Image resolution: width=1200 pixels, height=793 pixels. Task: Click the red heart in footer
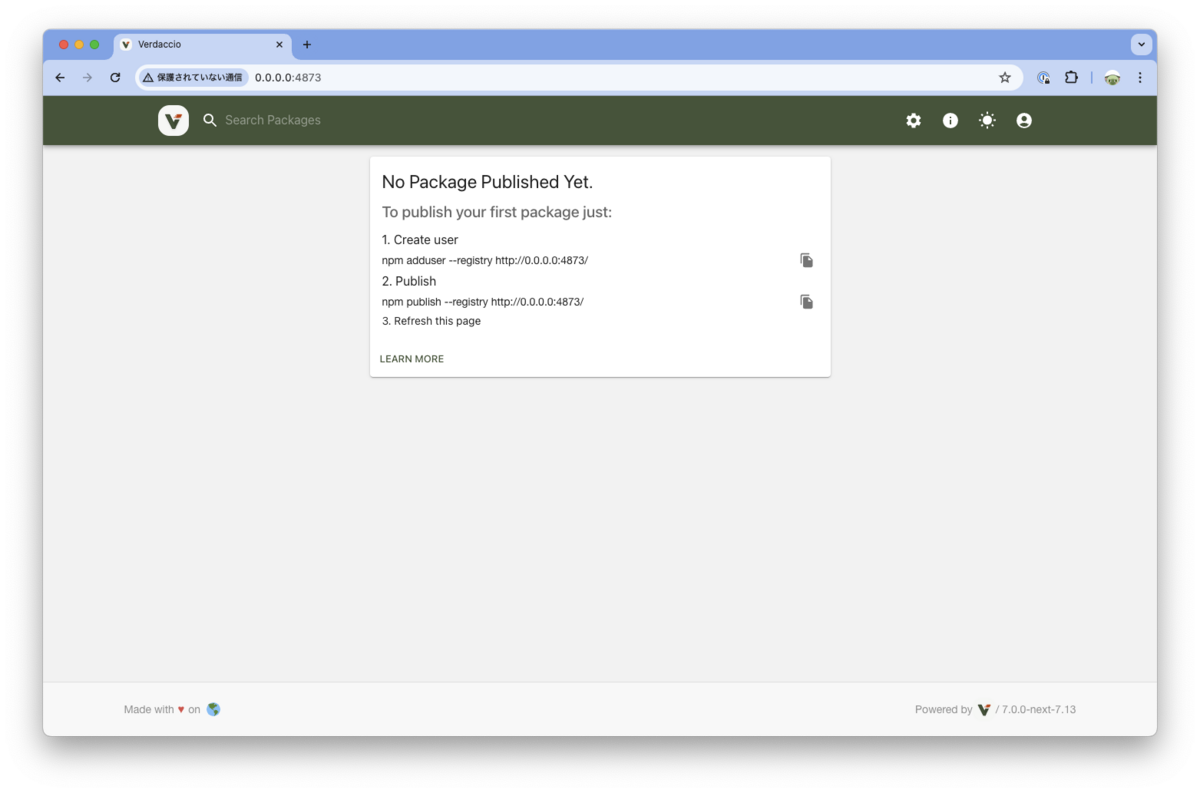click(181, 710)
